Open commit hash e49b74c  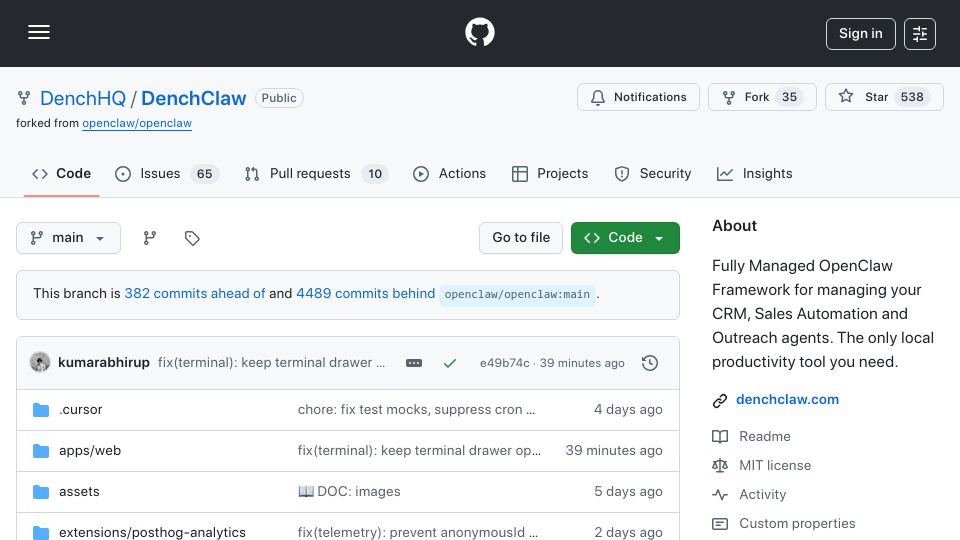pos(504,363)
